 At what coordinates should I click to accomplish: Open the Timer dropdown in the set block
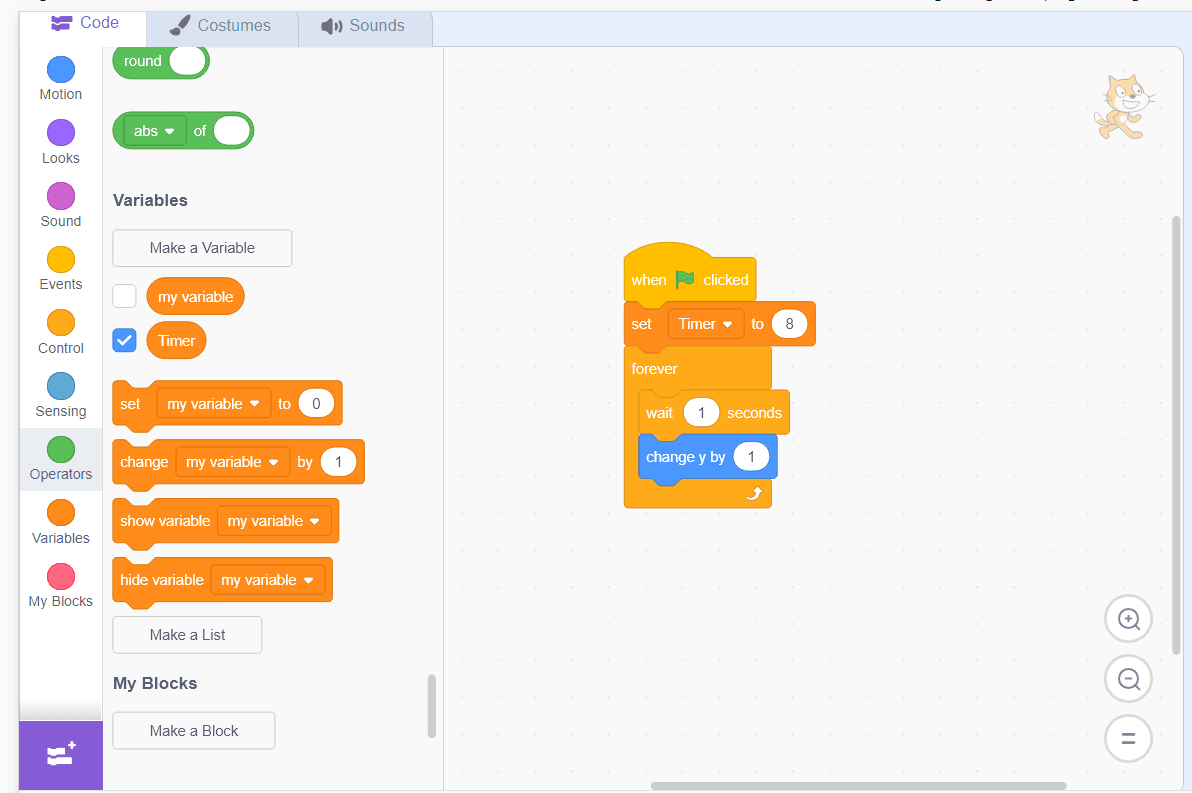(x=706, y=323)
